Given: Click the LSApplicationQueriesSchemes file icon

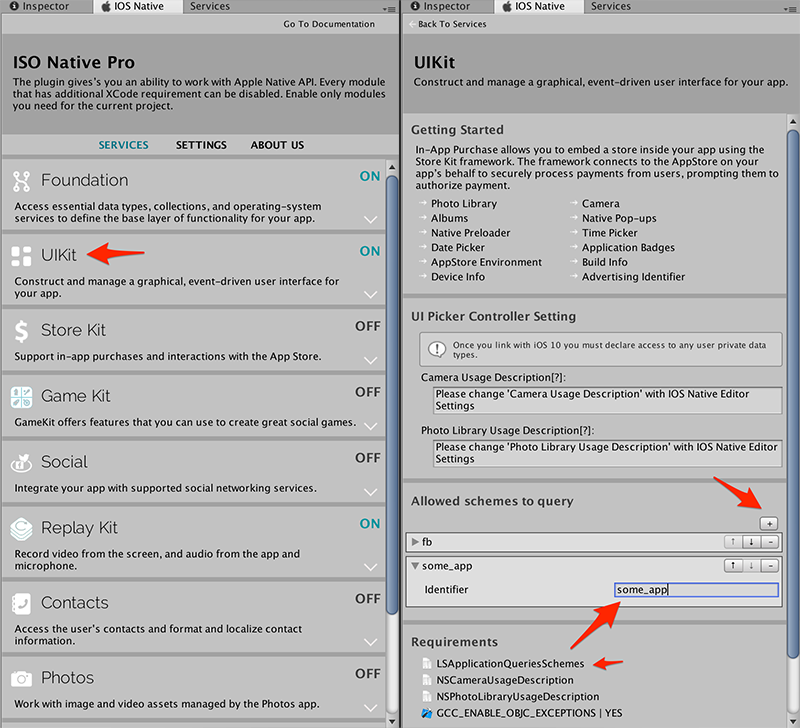Looking at the screenshot, I should (427, 663).
